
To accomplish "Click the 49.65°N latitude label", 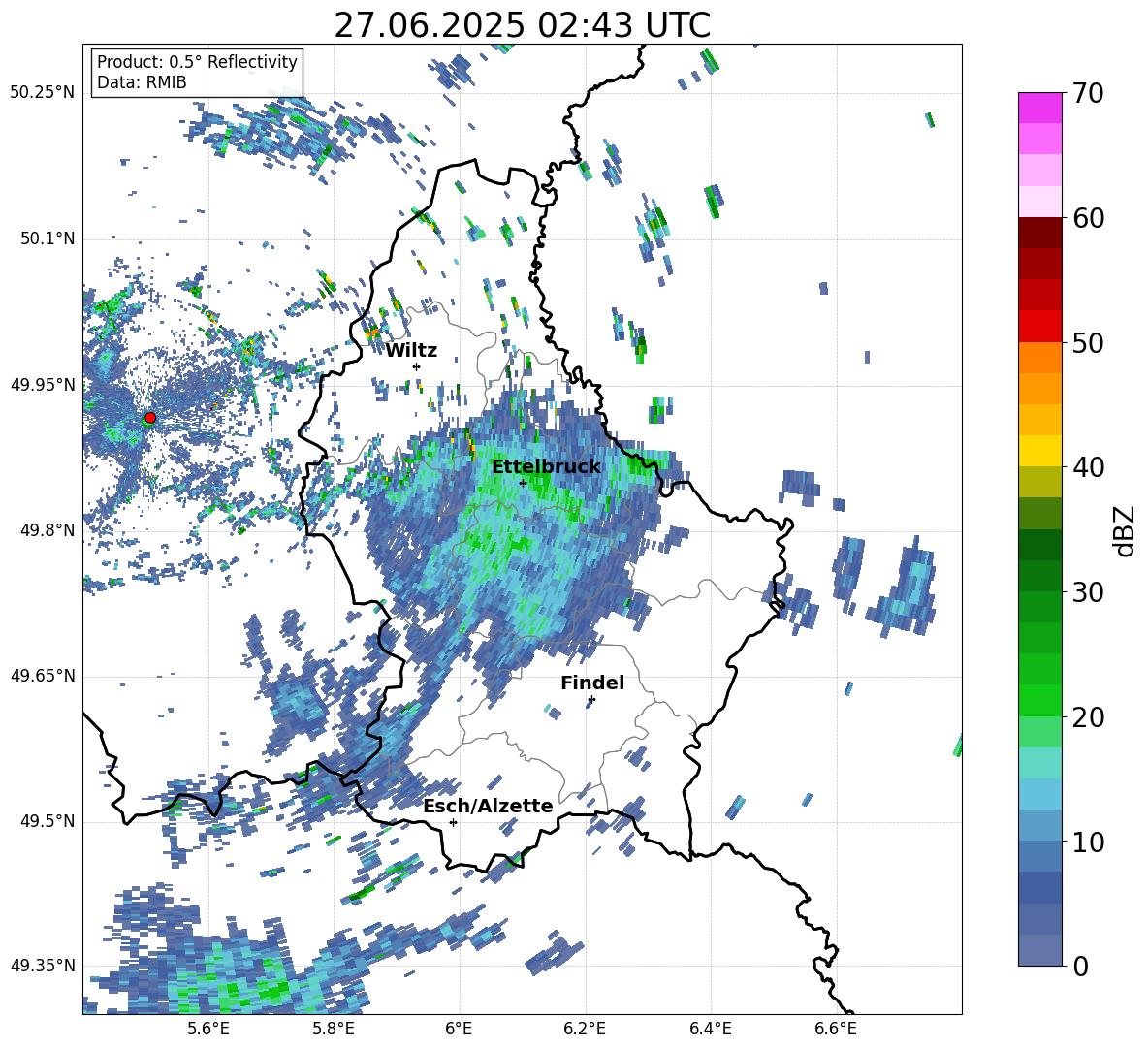I will pos(43,676).
